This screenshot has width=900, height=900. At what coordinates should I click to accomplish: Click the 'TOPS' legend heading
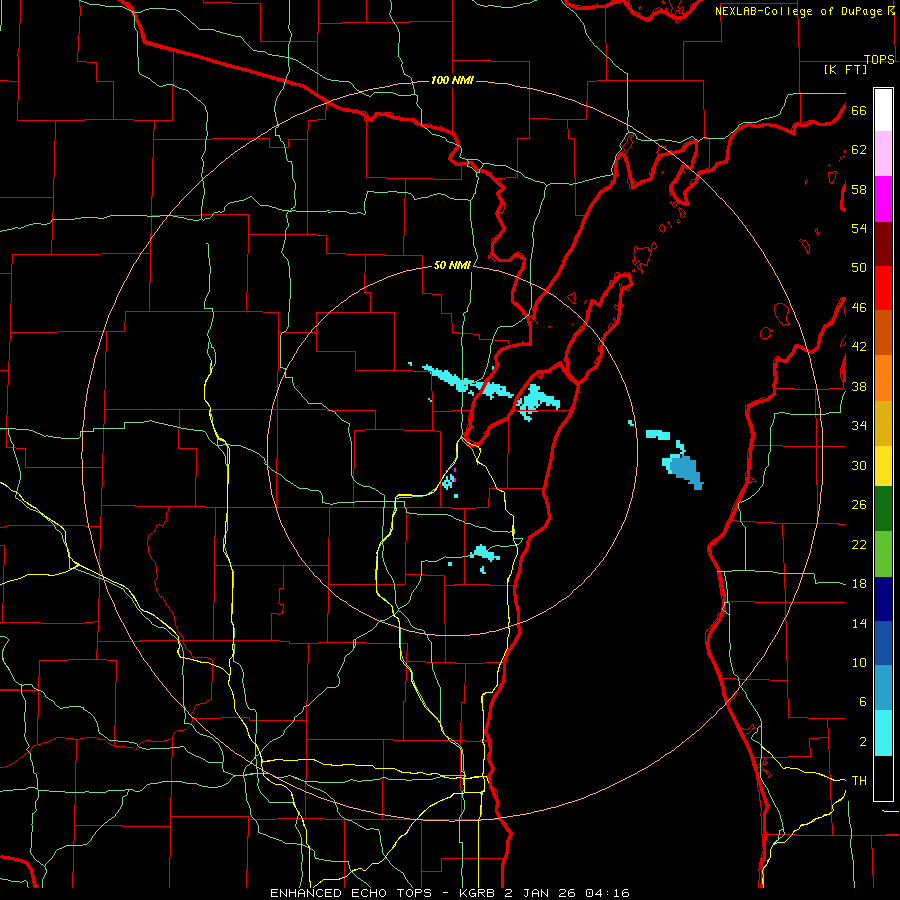pos(879,59)
